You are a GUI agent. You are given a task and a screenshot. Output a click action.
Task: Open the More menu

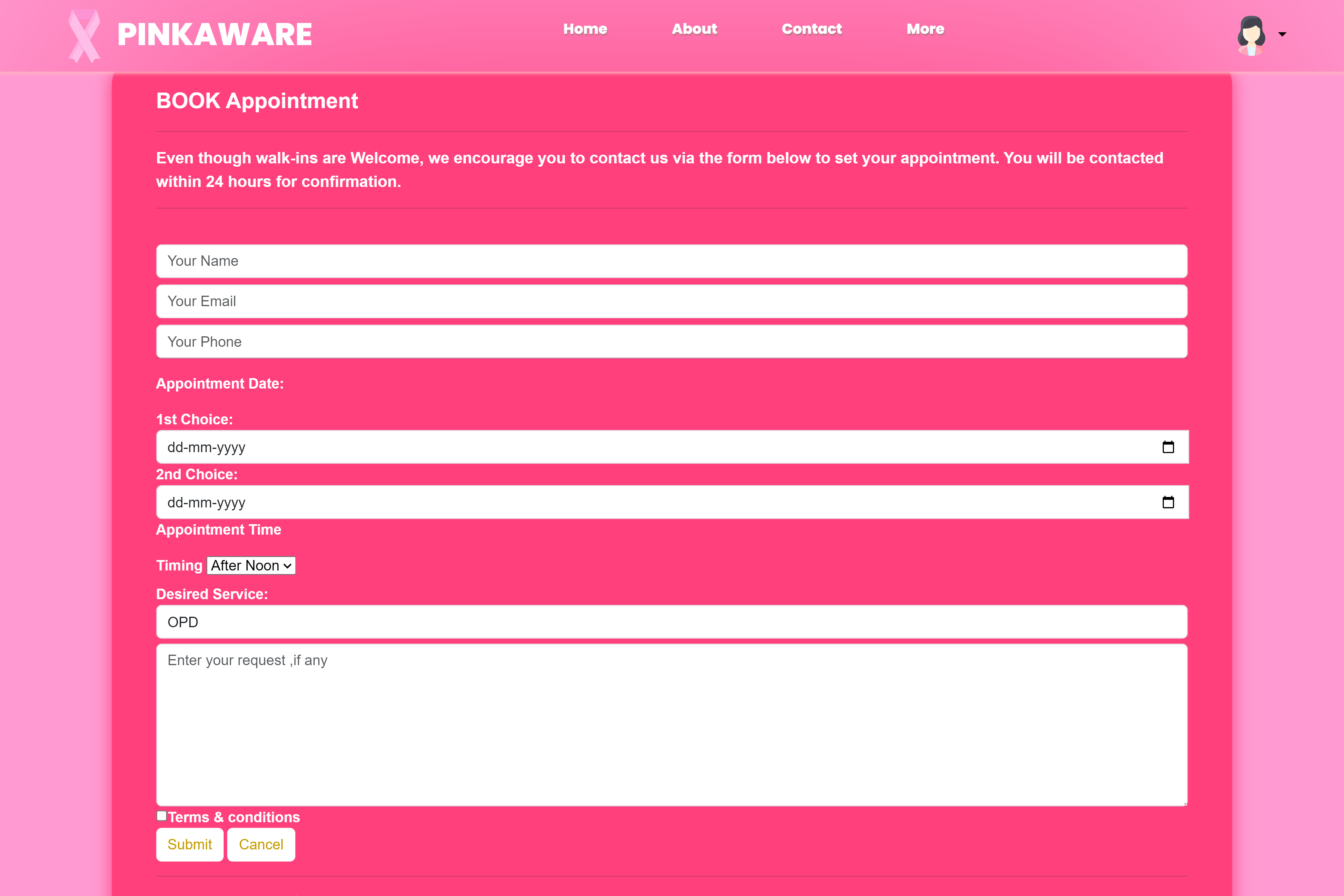point(925,29)
